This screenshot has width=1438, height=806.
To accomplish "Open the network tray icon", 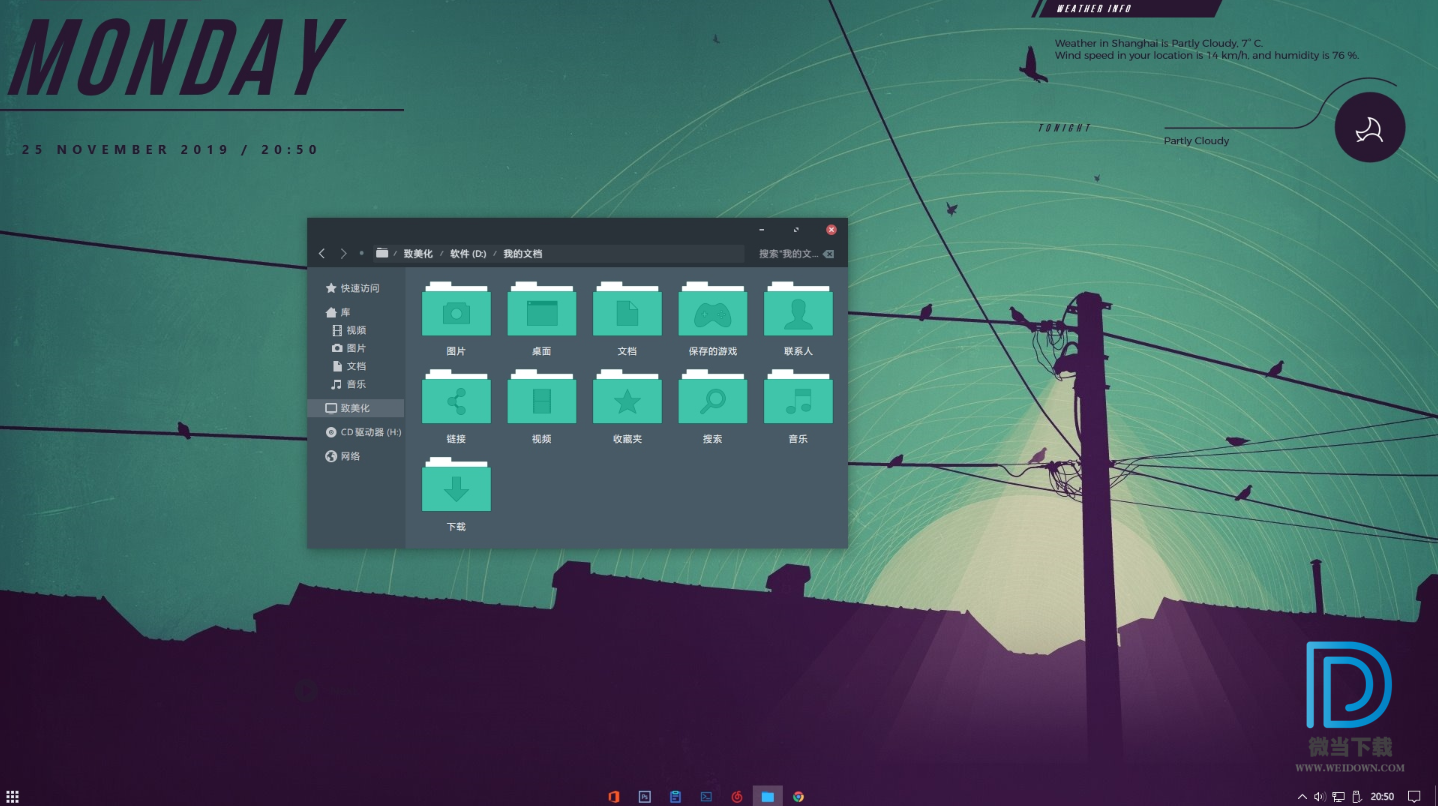I will 1338,797.
